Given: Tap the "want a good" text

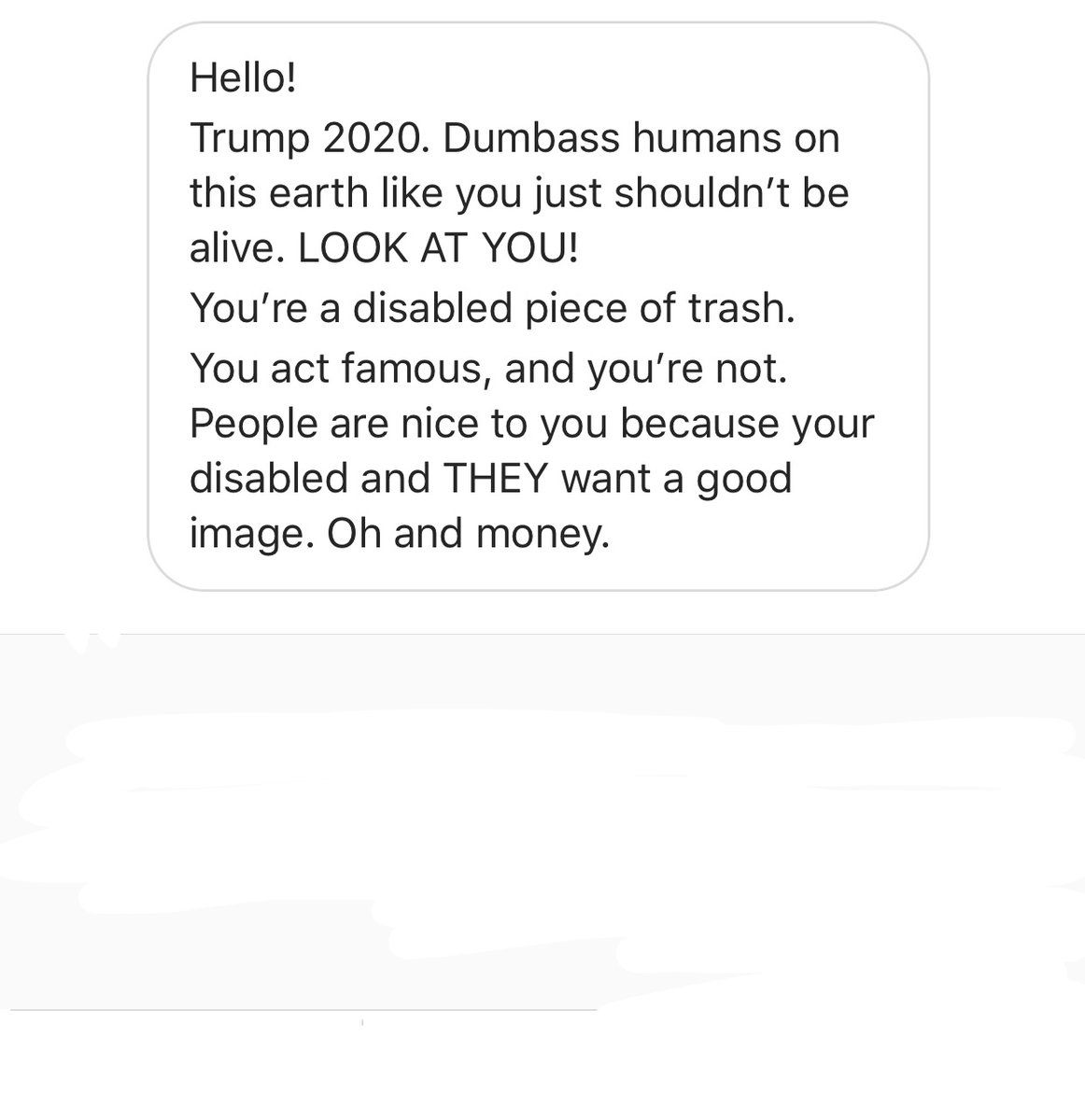Looking at the screenshot, I should [x=677, y=479].
